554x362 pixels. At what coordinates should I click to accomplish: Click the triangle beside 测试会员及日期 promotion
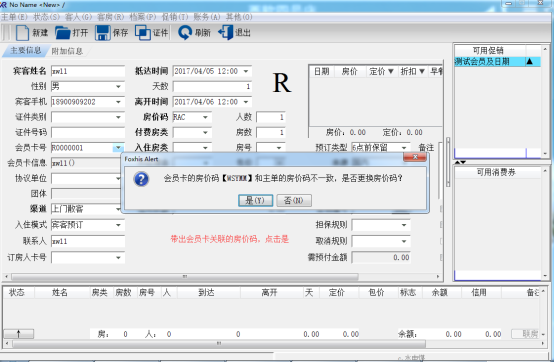529,61
